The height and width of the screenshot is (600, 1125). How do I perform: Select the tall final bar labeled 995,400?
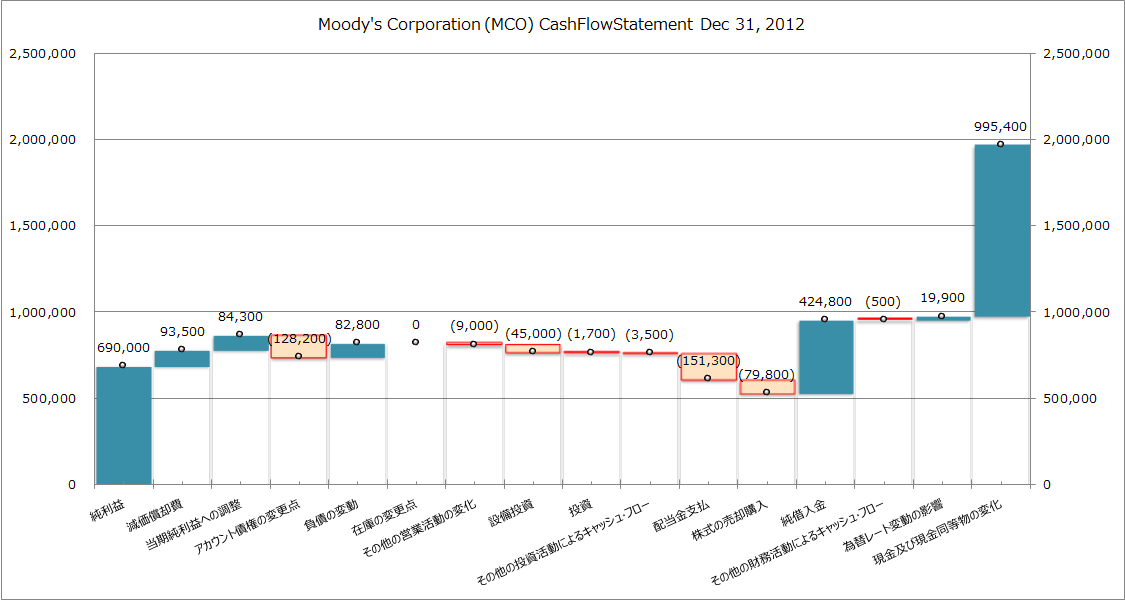pos(1002,230)
